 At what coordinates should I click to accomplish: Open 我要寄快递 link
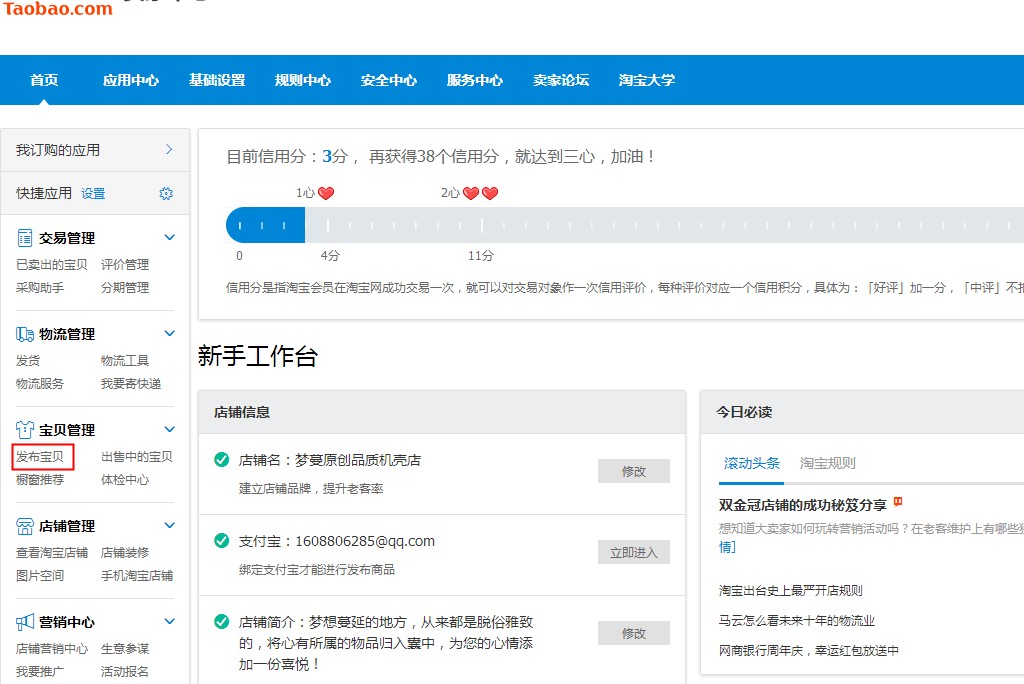point(131,383)
